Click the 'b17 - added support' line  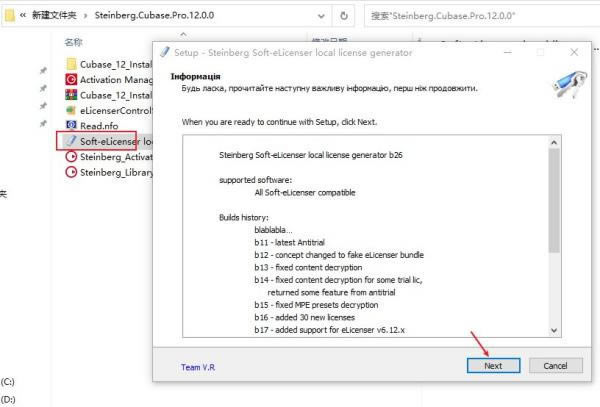click(329, 330)
